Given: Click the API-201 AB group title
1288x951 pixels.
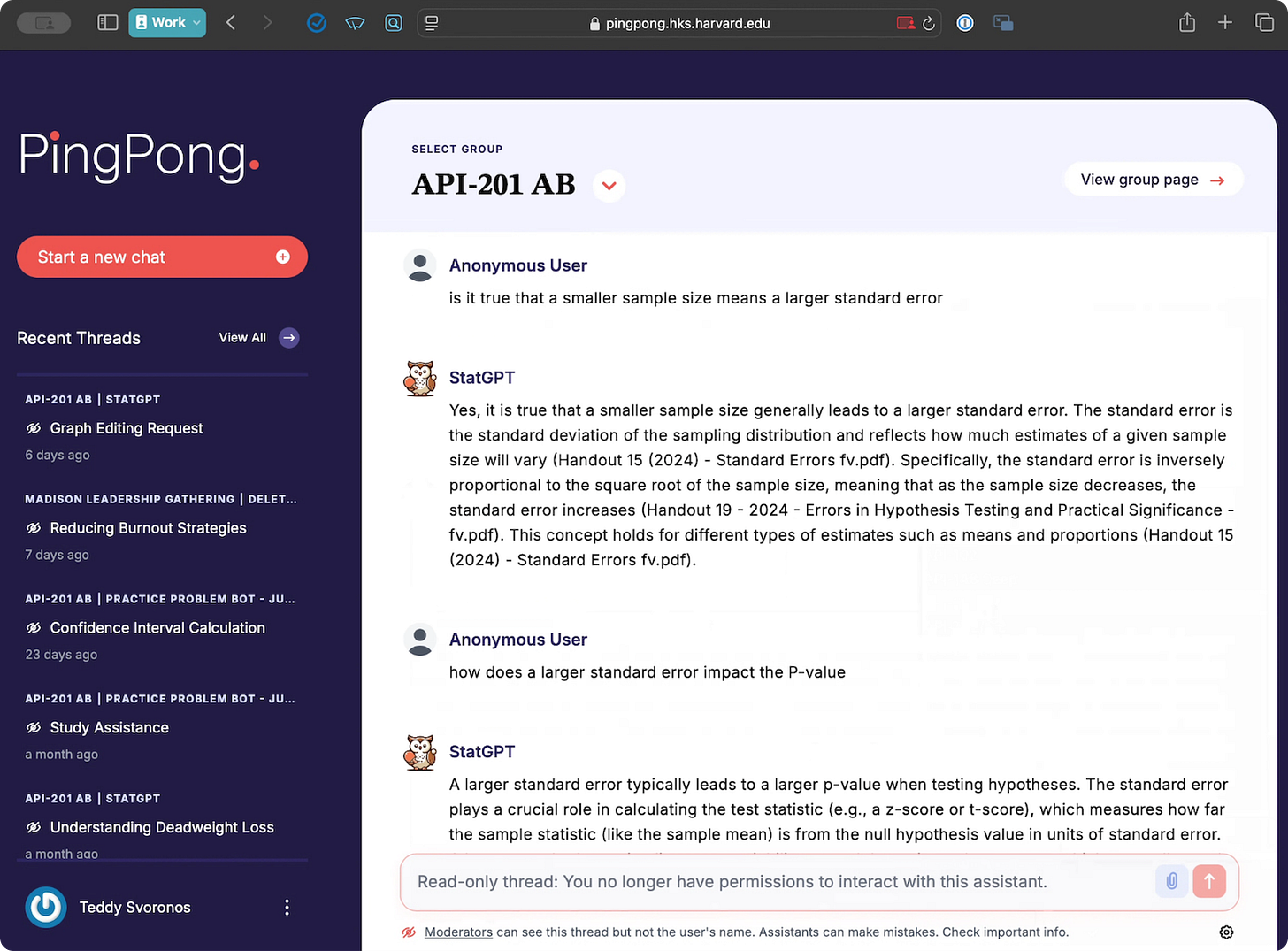Looking at the screenshot, I should 494,185.
